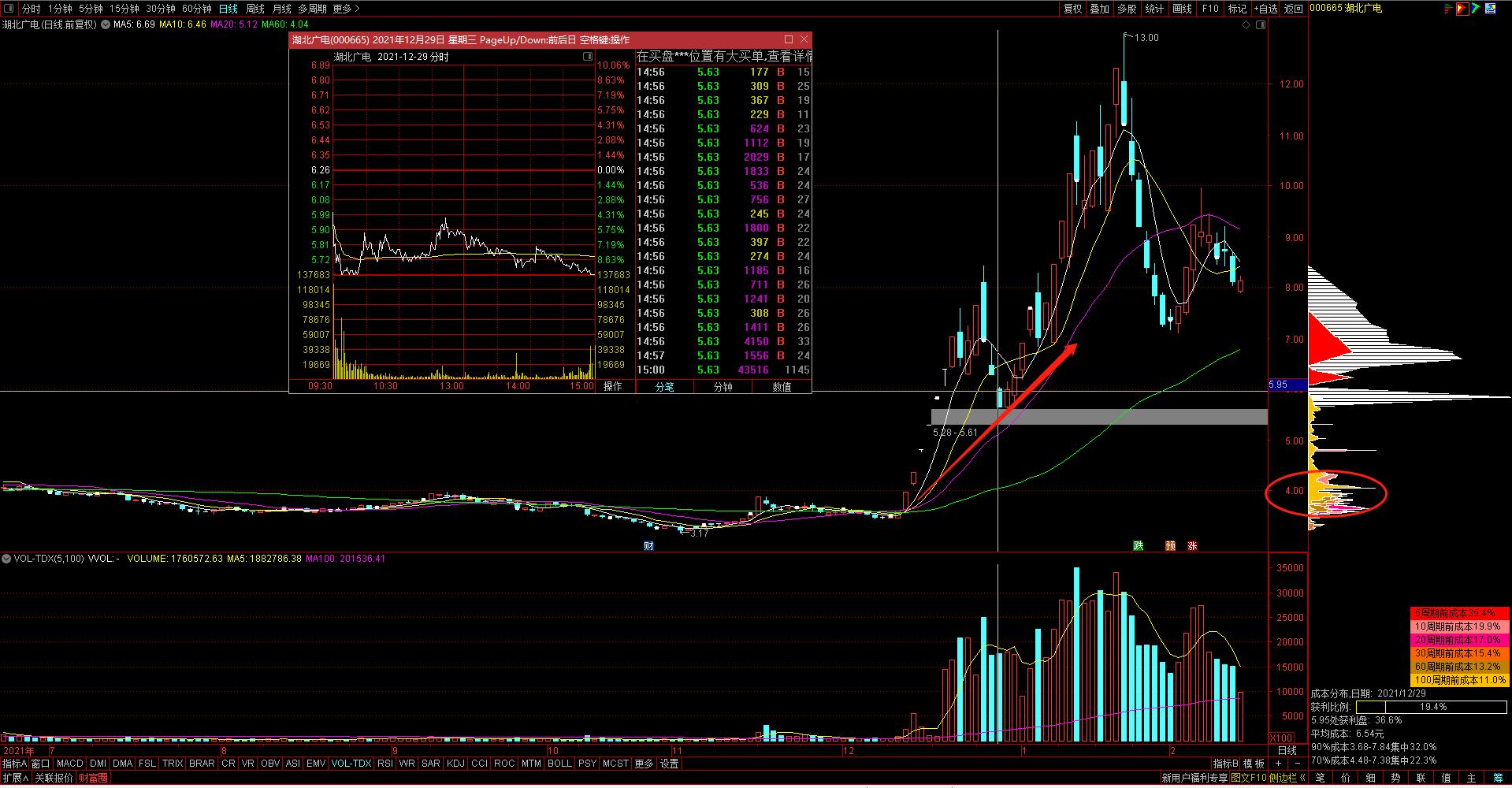Screen dimensions: 1512x788
Task: Click the 100周期前成本 yellow color swatch
Action: pos(1458,680)
